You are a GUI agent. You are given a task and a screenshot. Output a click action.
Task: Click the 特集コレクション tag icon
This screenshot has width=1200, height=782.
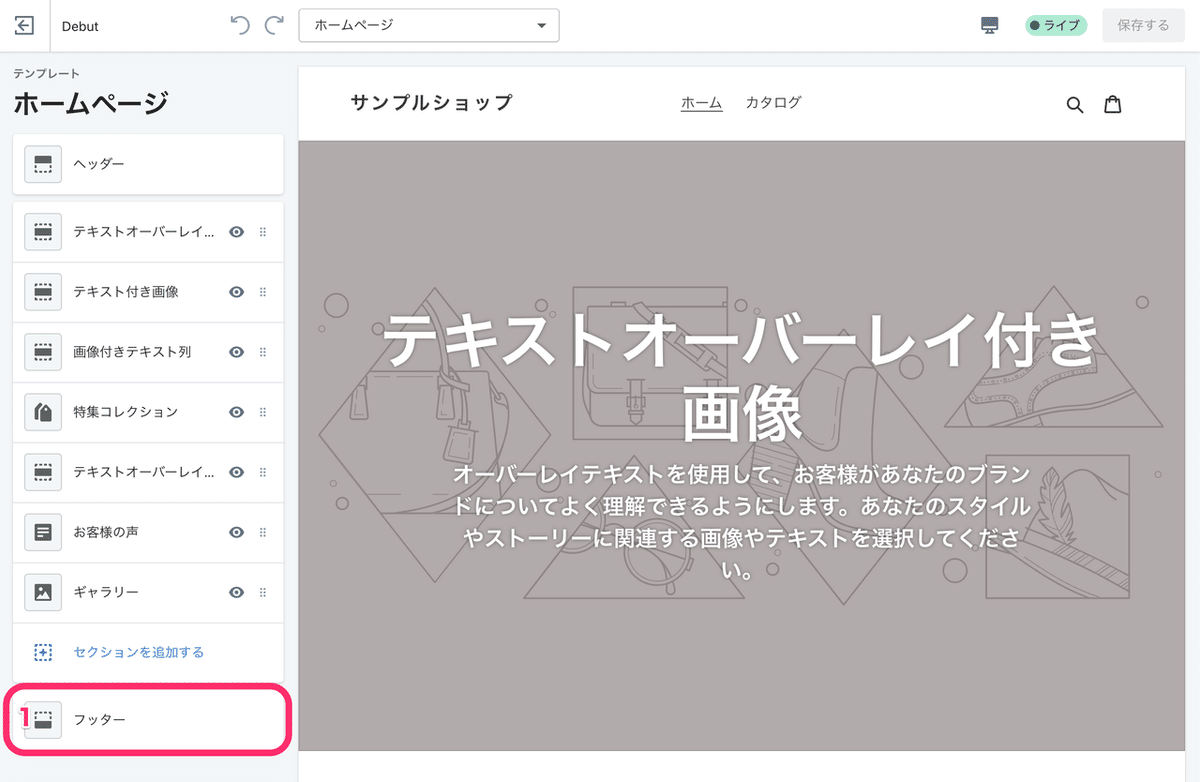pos(43,412)
